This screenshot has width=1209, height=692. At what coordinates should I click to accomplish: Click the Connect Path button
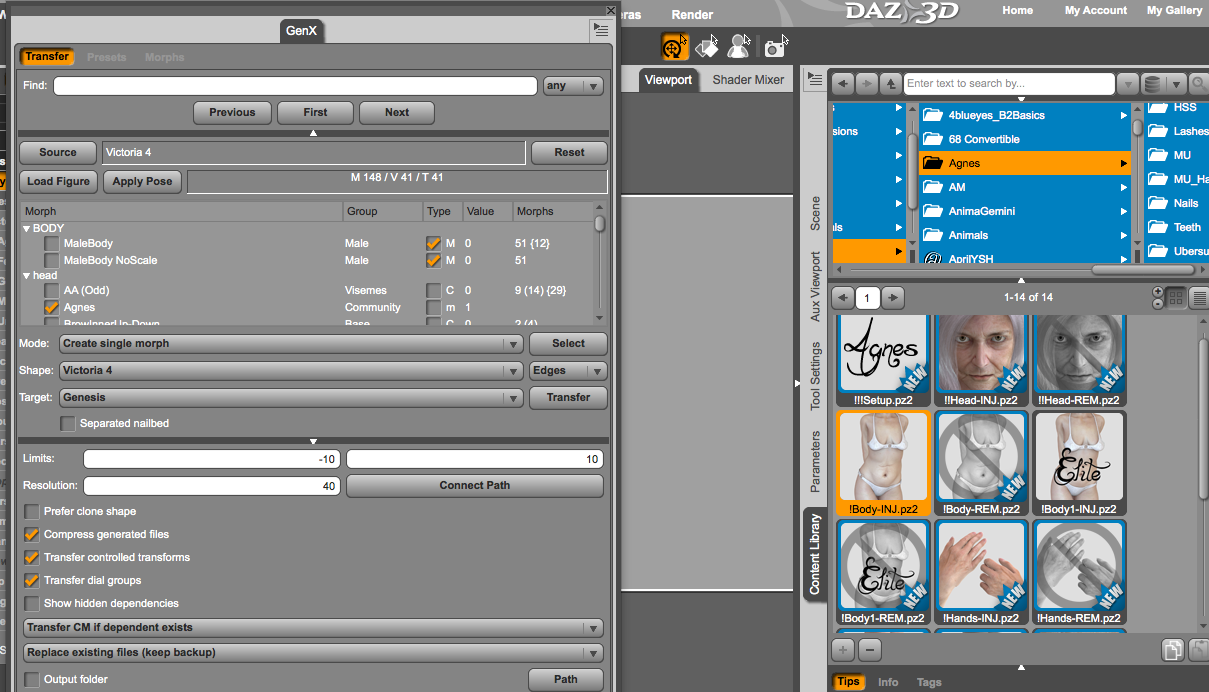475,486
